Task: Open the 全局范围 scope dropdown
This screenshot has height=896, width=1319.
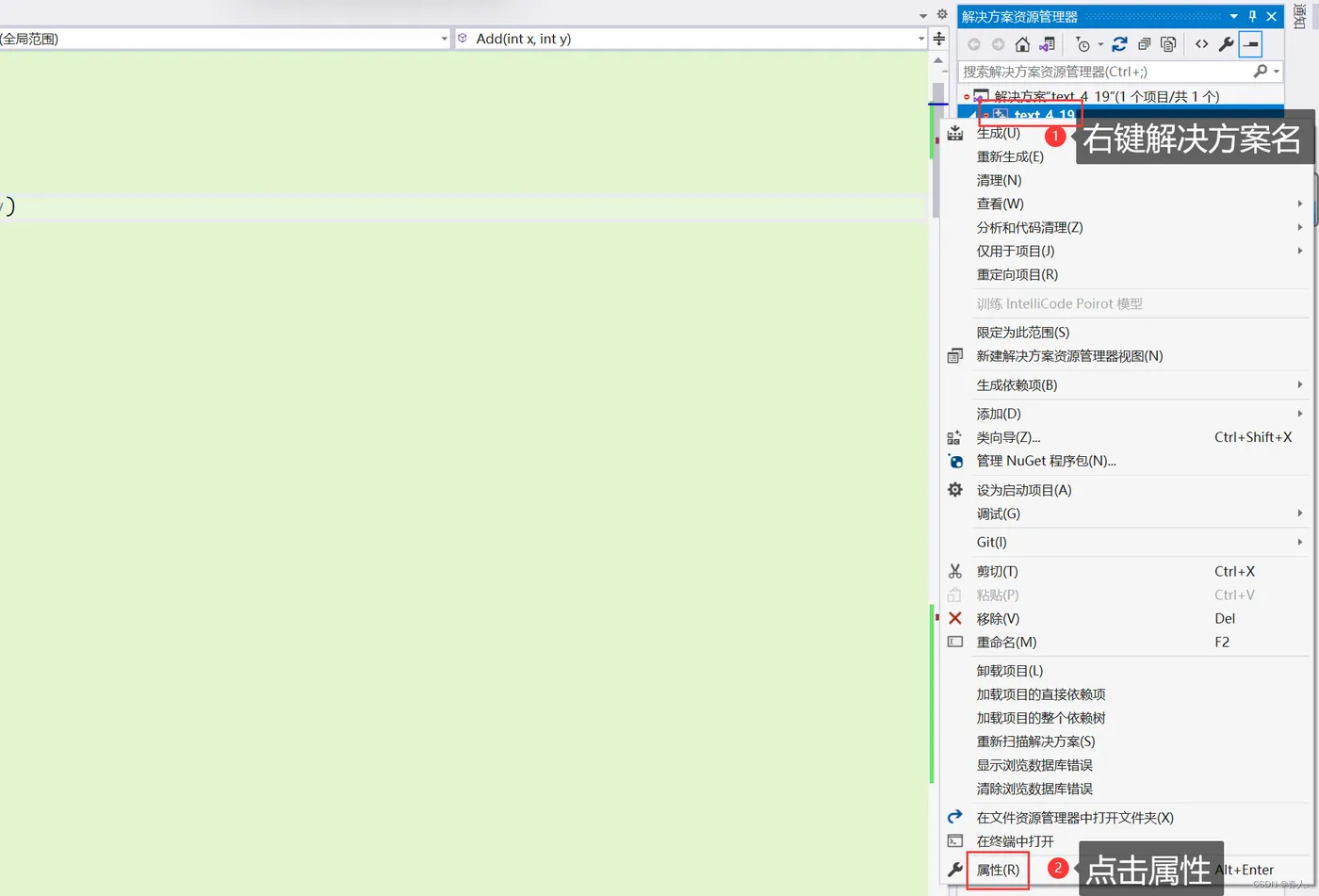Action: [444, 38]
